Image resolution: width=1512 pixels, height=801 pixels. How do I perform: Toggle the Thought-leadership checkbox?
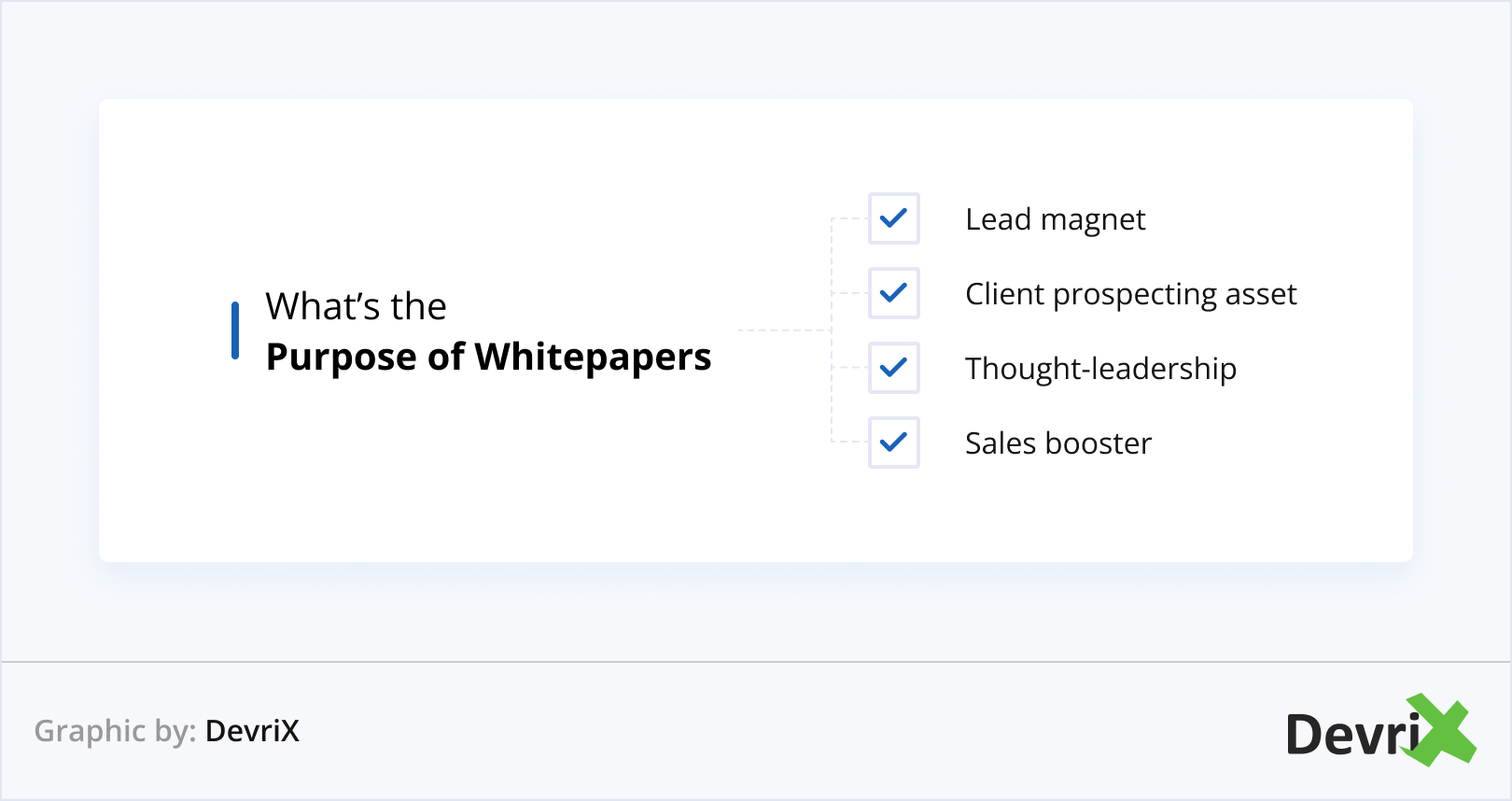click(893, 368)
